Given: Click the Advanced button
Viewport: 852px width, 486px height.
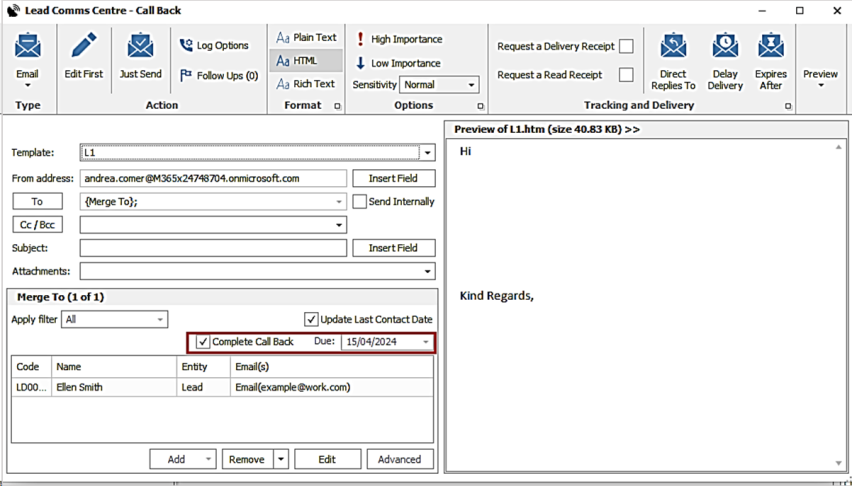Looking at the screenshot, I should pyautogui.click(x=400, y=459).
